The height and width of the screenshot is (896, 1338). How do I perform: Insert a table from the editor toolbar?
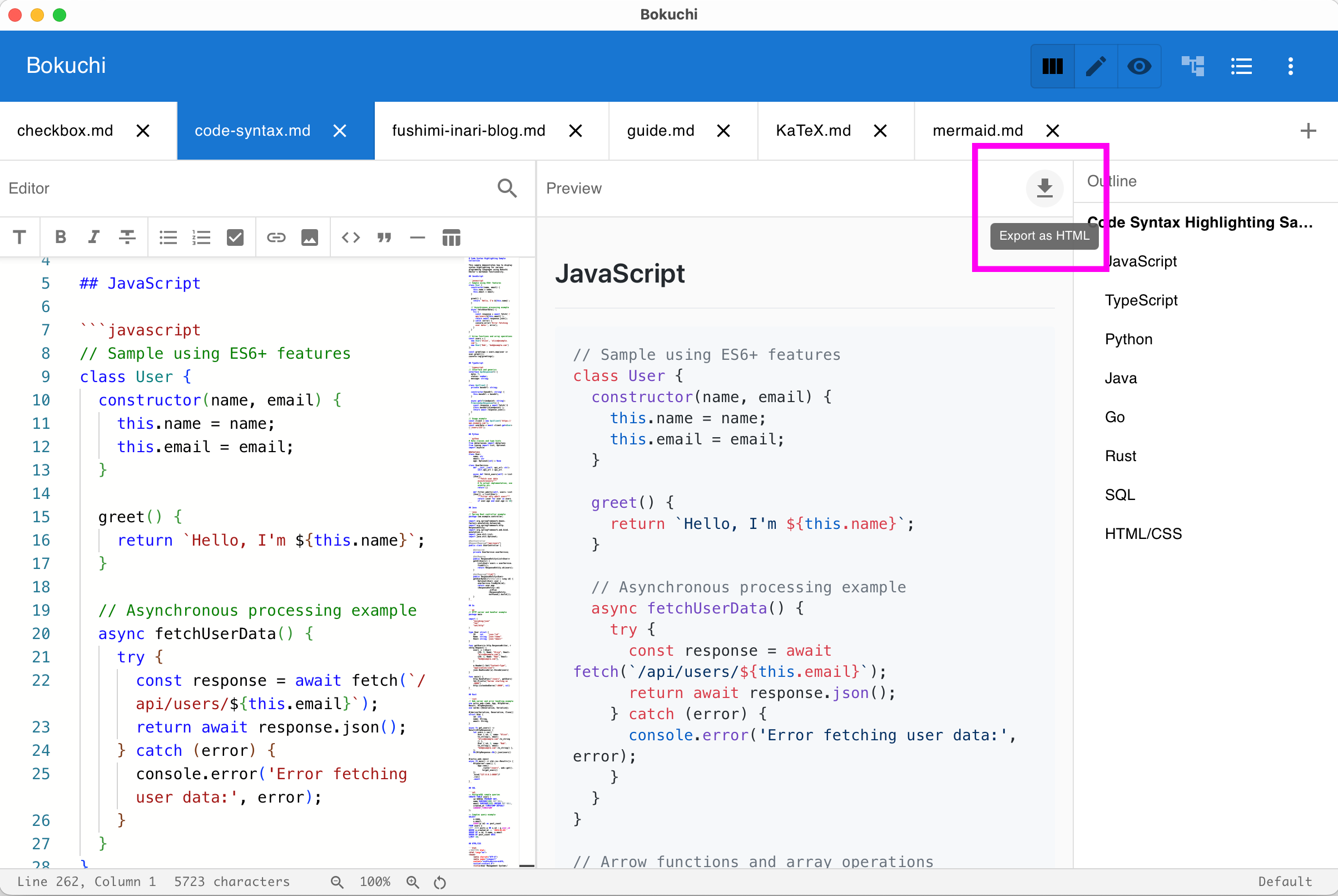pyautogui.click(x=451, y=237)
